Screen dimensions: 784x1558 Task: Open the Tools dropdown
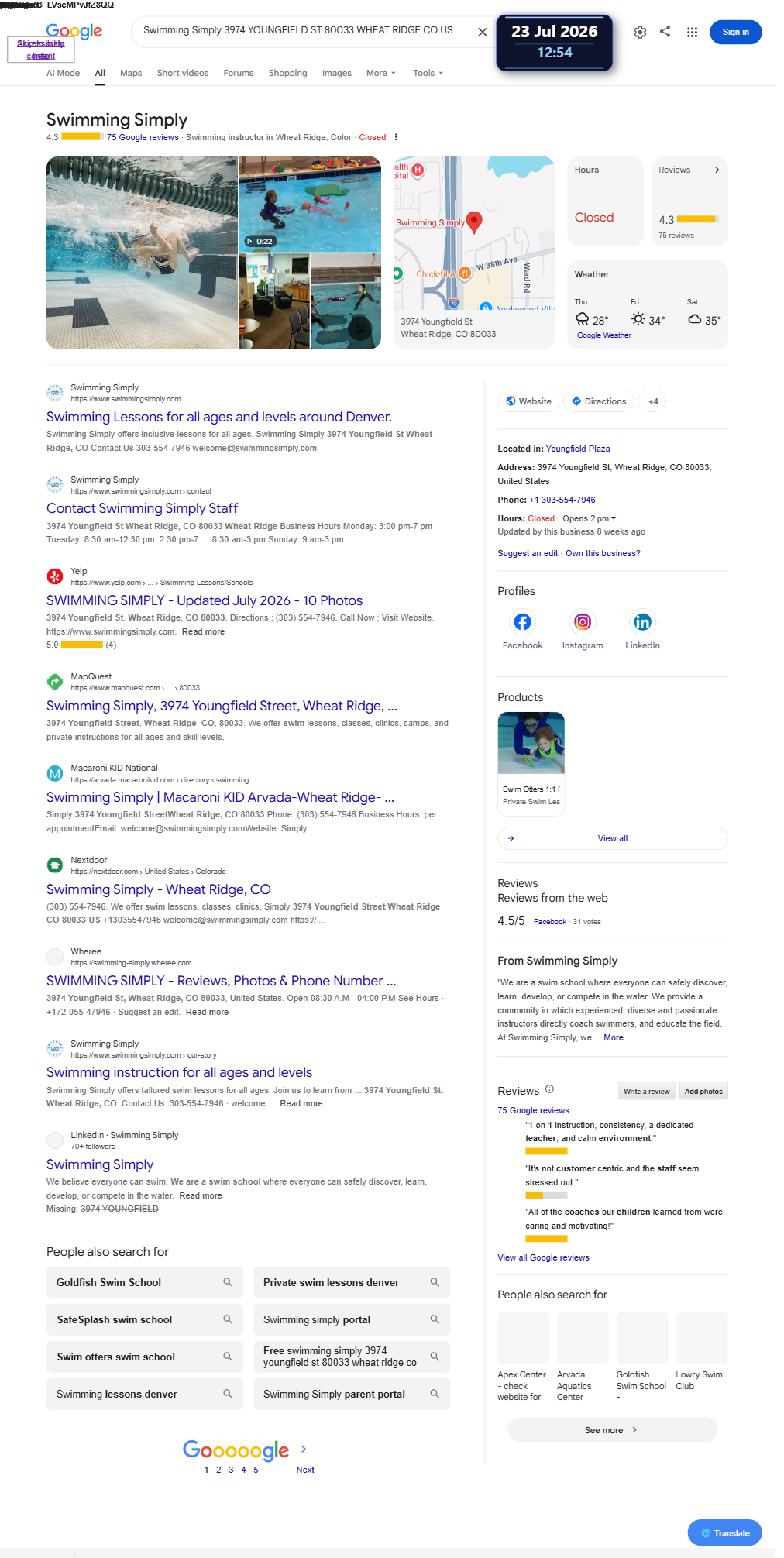(428, 73)
